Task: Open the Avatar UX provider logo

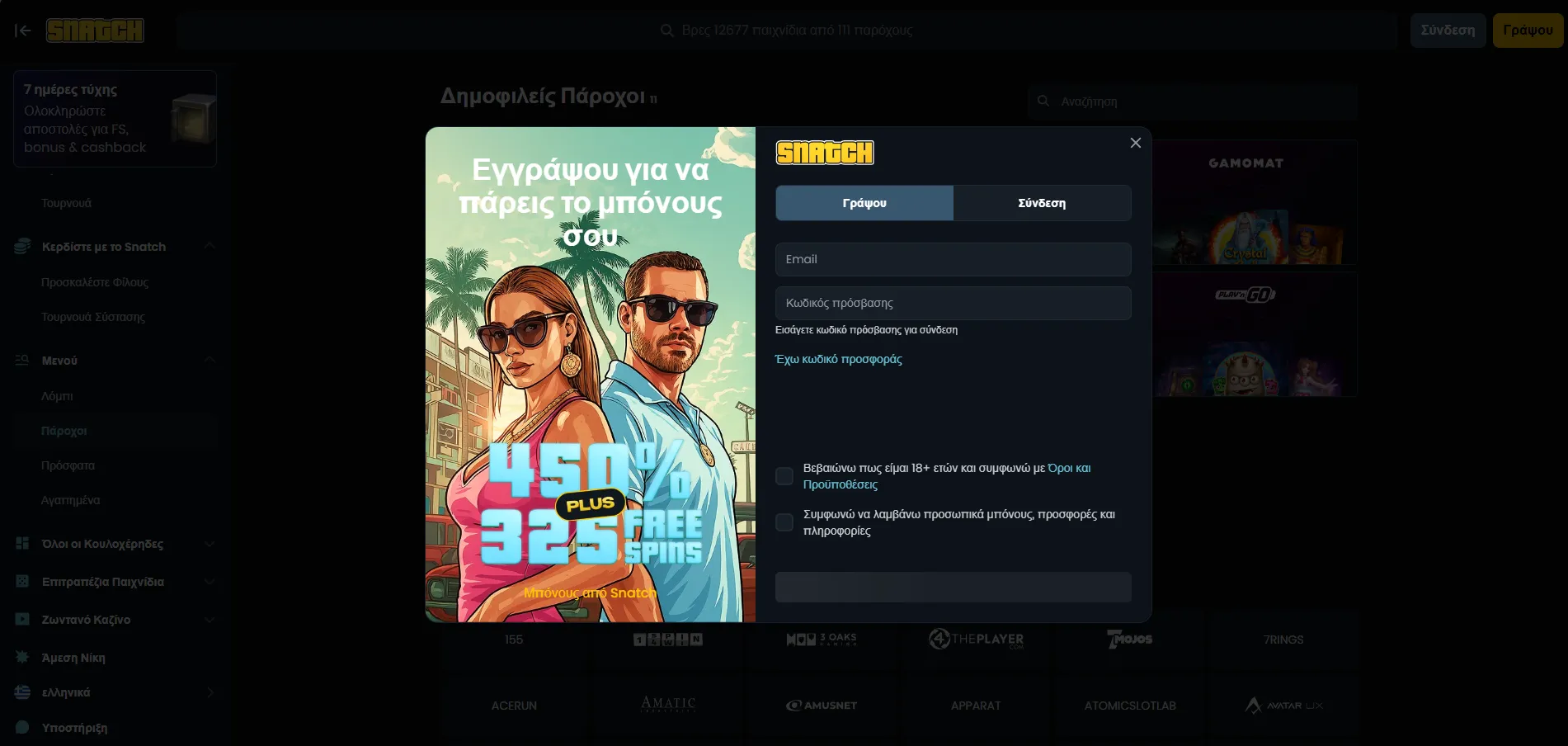Action: pos(1284,706)
